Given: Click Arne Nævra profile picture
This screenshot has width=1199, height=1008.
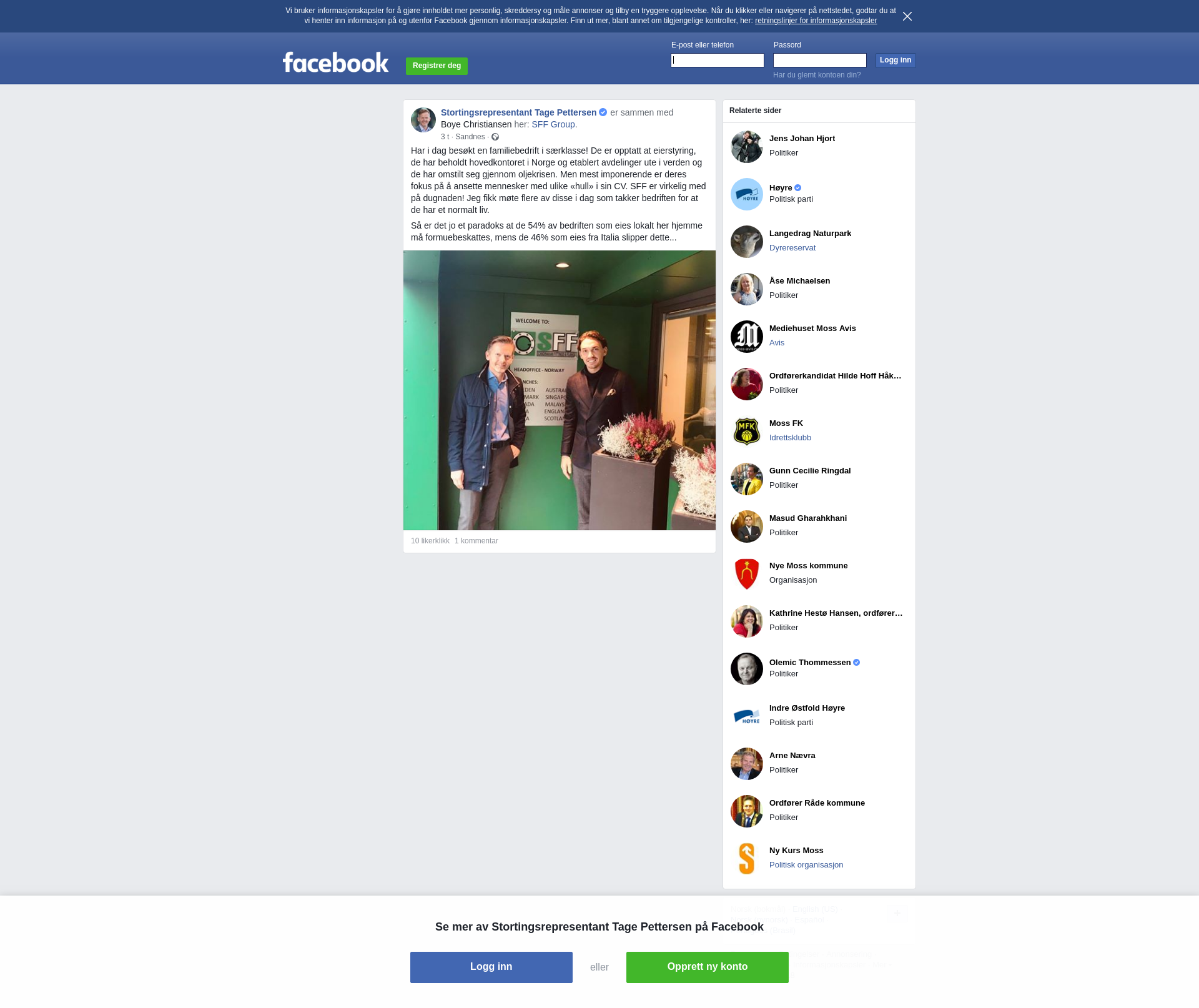Looking at the screenshot, I should tap(747, 764).
